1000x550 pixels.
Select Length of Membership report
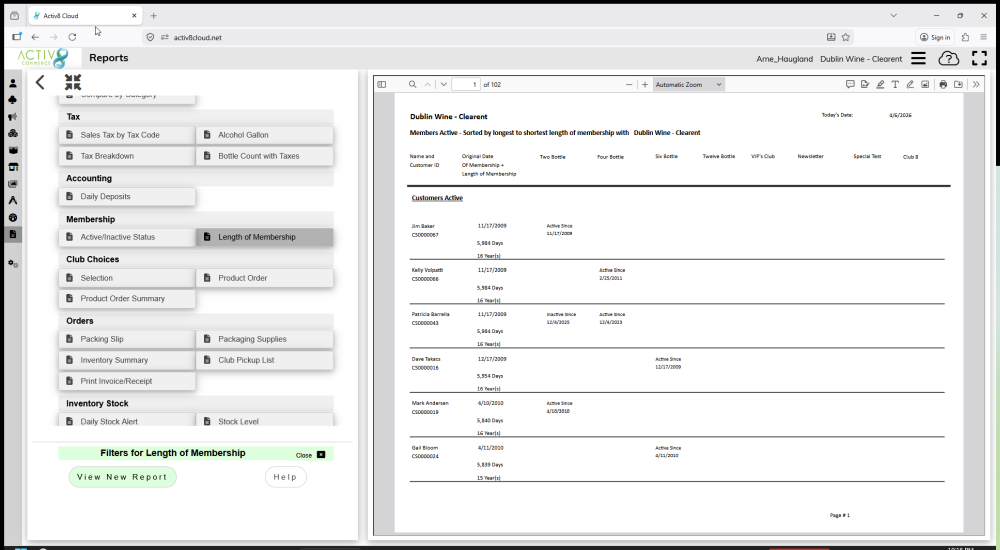pyautogui.click(x=265, y=237)
